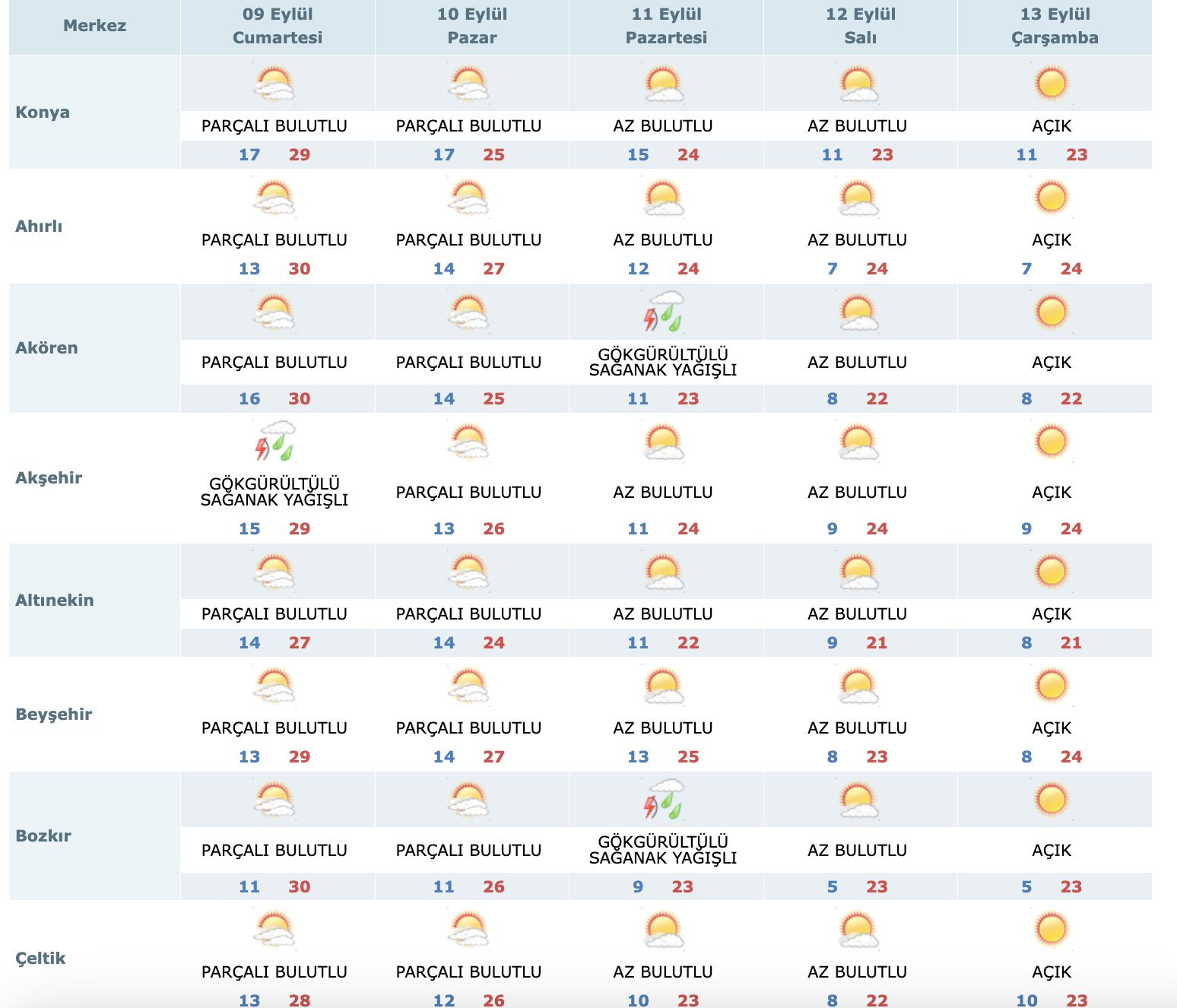Click Konya's 10 Eylül weather icon

[469, 84]
